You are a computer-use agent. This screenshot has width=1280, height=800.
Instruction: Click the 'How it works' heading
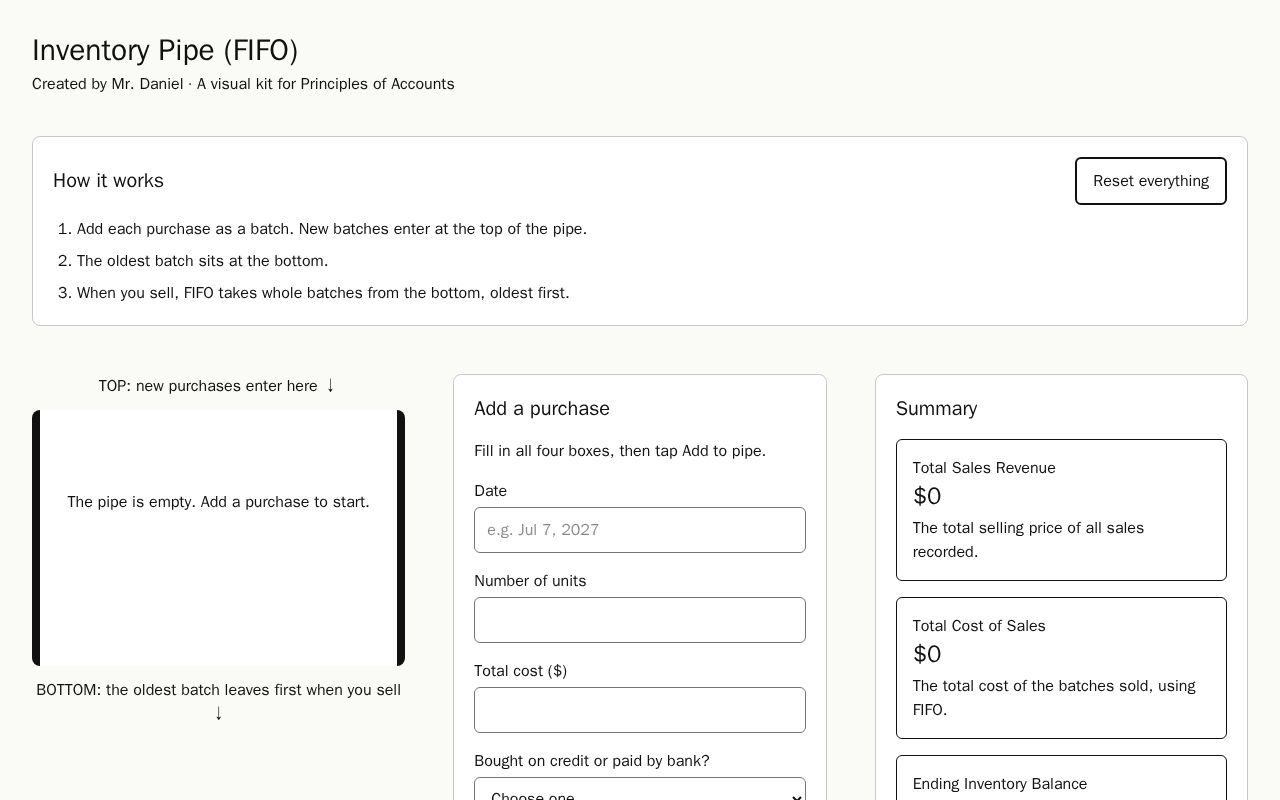[108, 181]
